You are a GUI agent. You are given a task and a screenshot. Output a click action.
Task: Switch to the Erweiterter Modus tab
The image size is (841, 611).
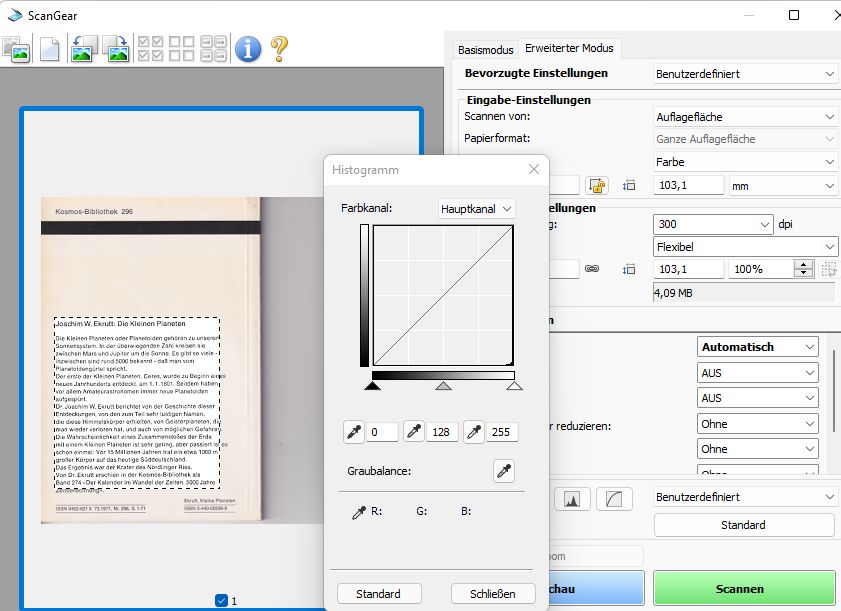pyautogui.click(x=569, y=48)
